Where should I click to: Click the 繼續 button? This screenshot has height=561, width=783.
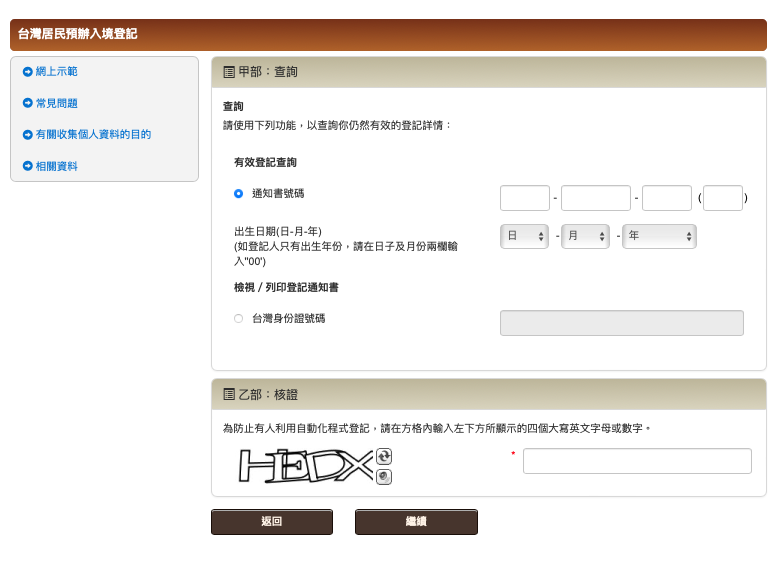pyautogui.click(x=416, y=522)
